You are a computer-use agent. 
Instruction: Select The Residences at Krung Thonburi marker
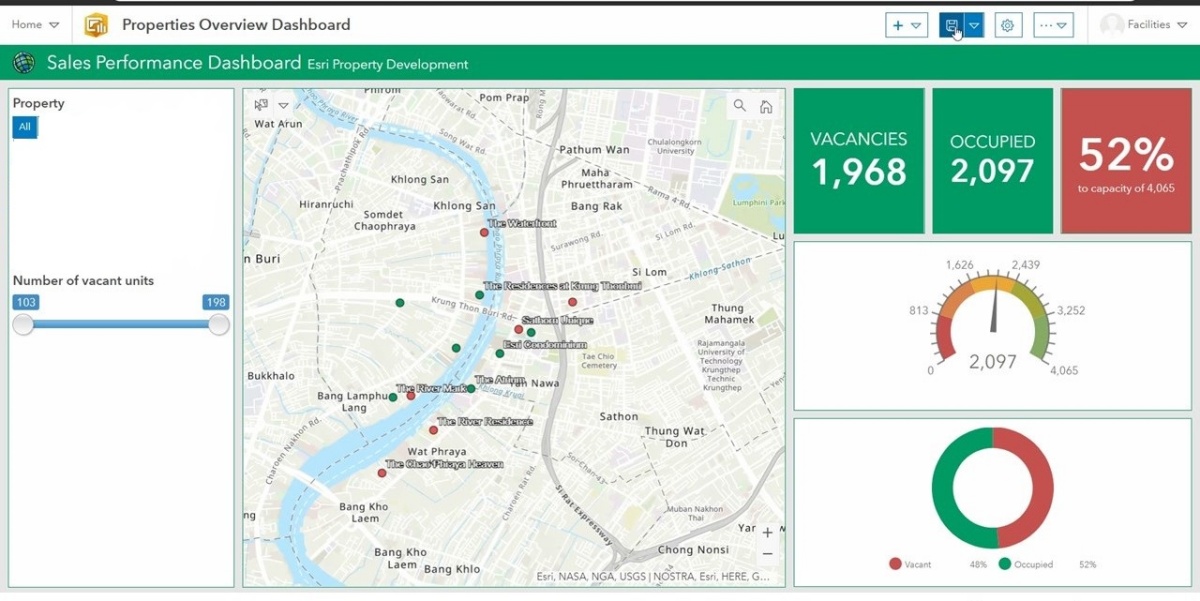[480, 295]
